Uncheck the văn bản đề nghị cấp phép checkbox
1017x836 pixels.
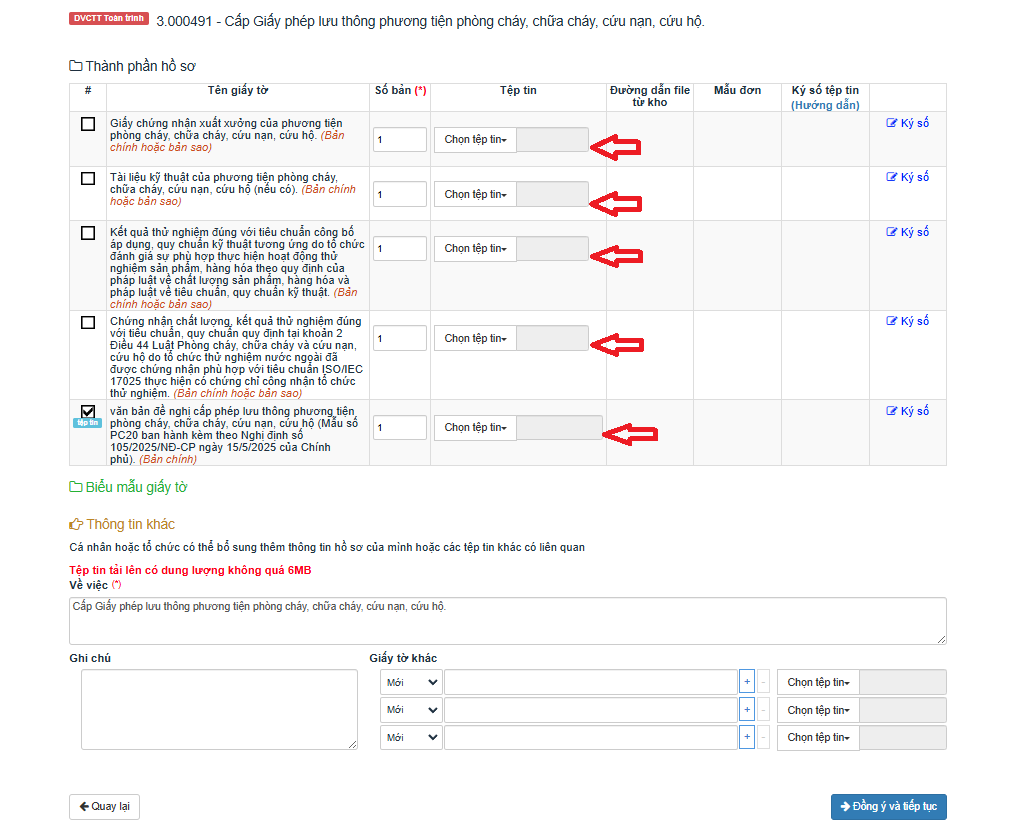pyautogui.click(x=88, y=411)
